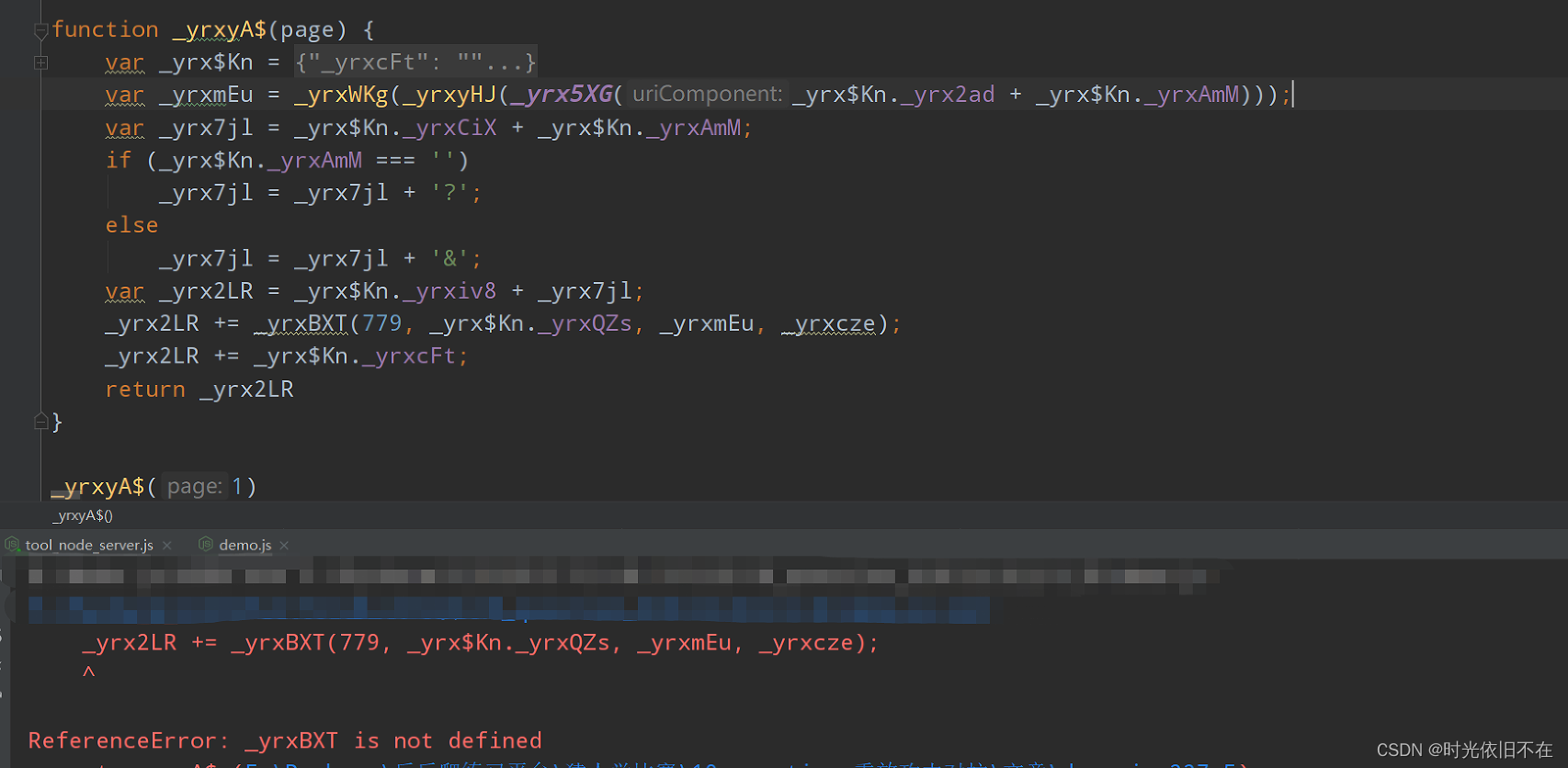
Task: Click the _yrxCiX property reference
Action: (x=449, y=128)
